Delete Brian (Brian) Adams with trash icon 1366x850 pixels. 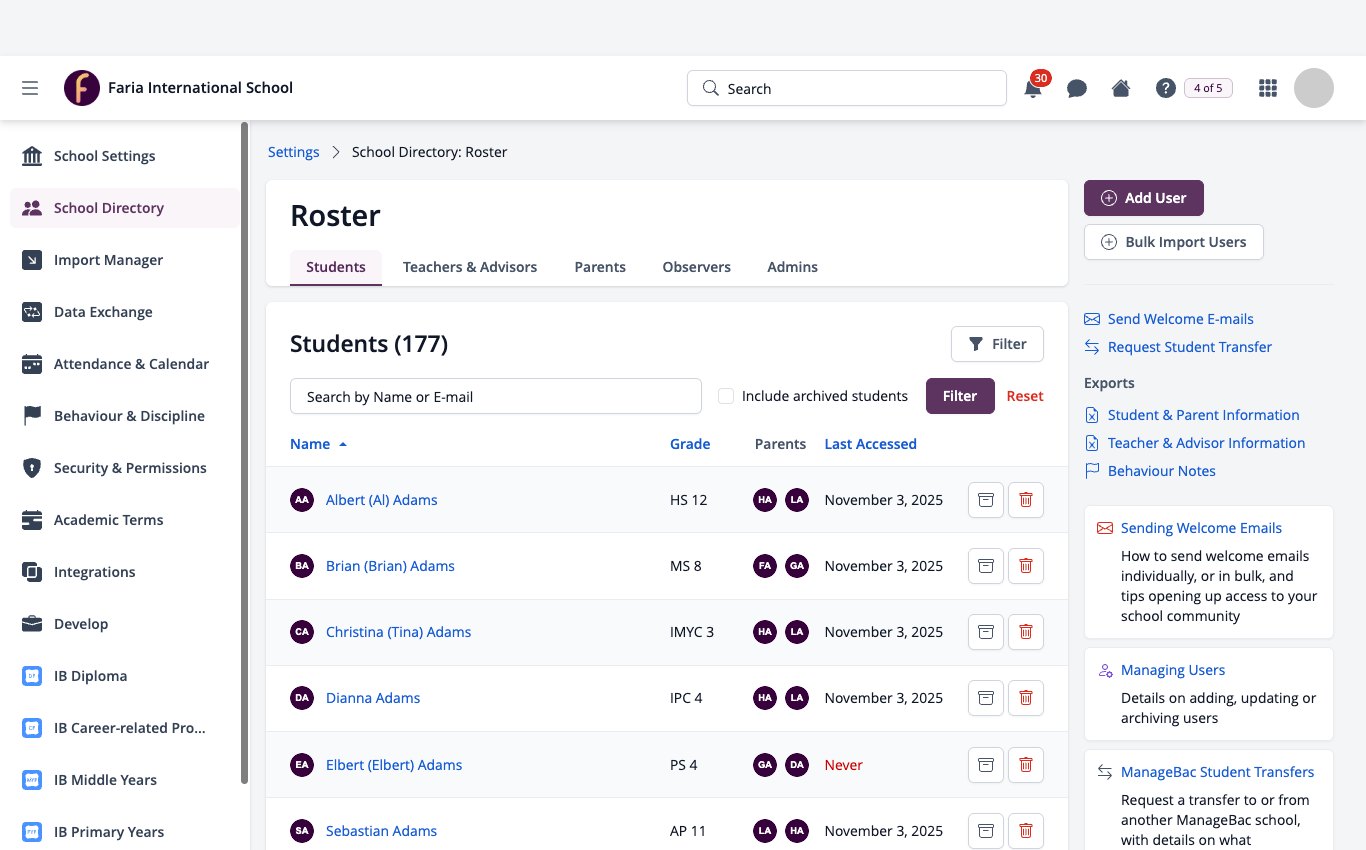(x=1026, y=566)
